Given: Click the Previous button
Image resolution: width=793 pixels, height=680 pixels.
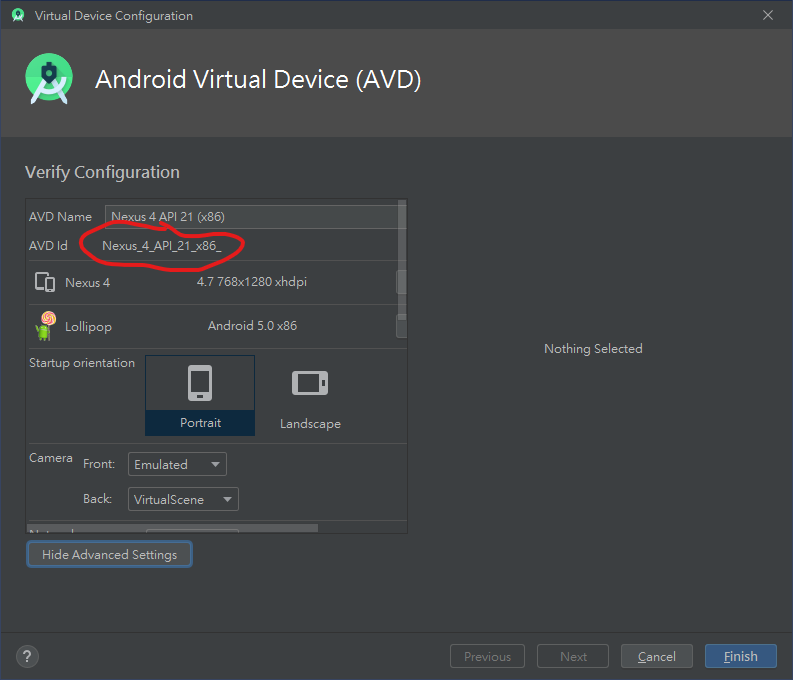Looking at the screenshot, I should tap(488, 656).
